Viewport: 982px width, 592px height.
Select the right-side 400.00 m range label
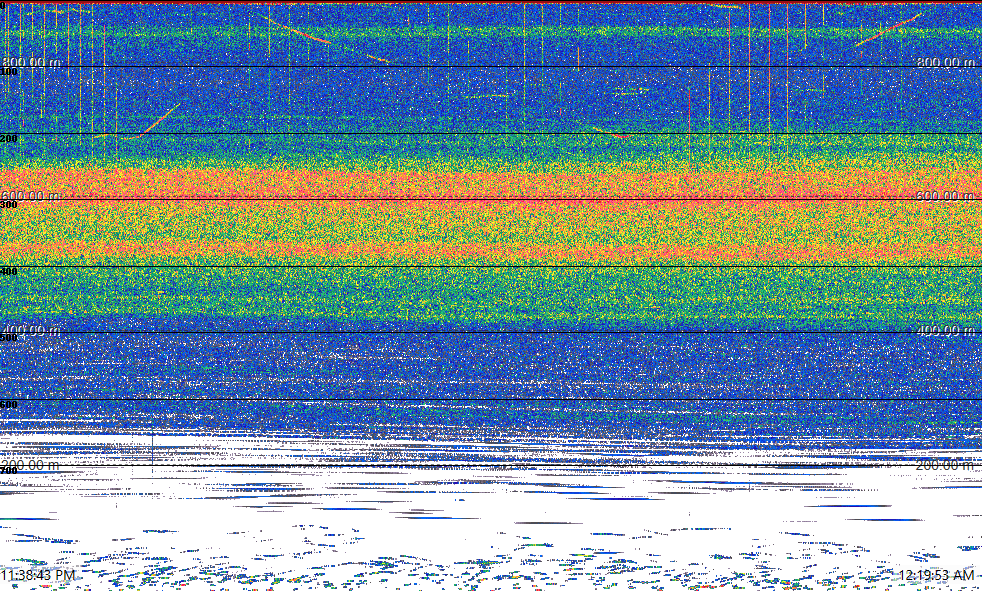[x=946, y=330]
